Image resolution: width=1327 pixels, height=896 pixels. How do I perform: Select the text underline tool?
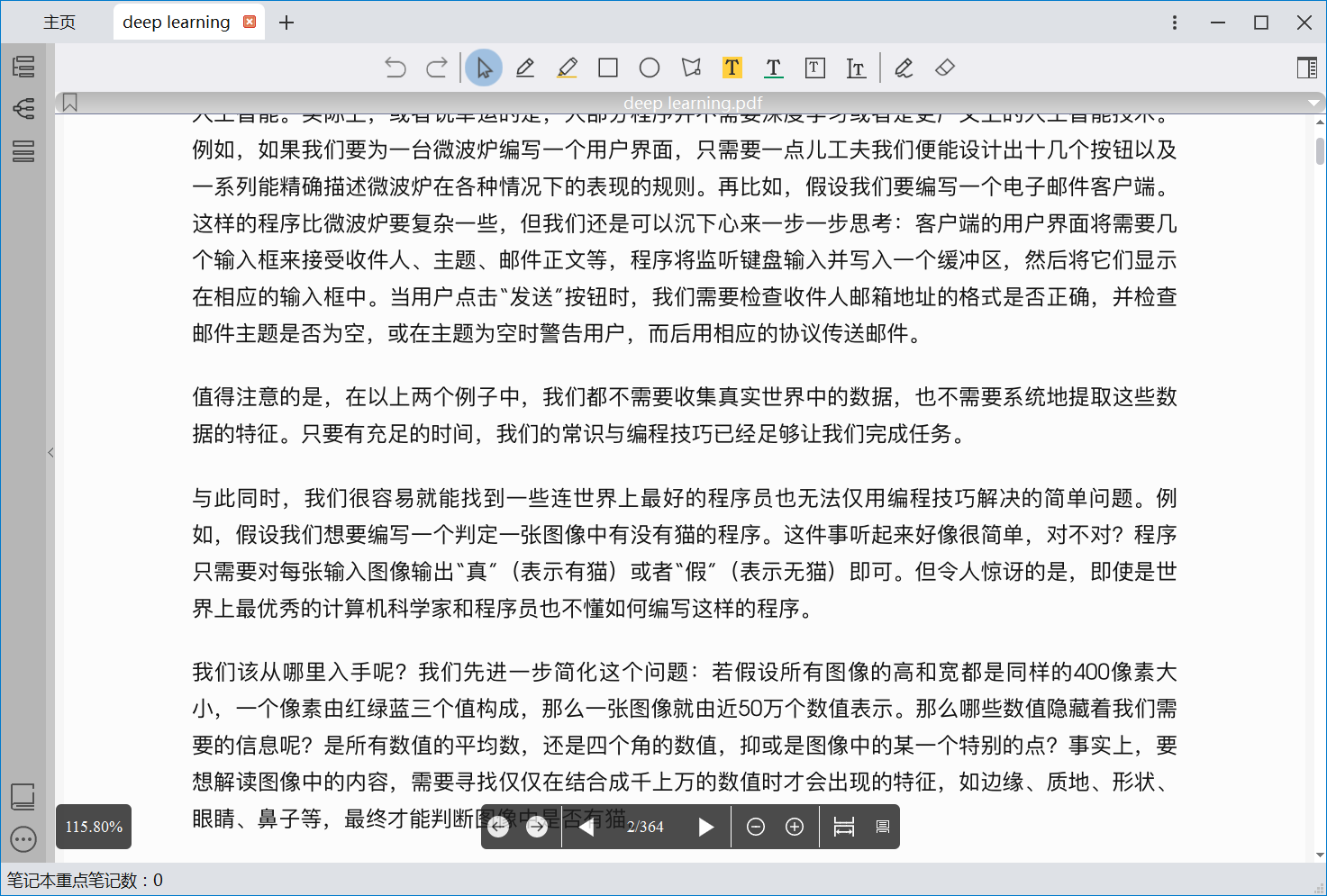pos(773,68)
